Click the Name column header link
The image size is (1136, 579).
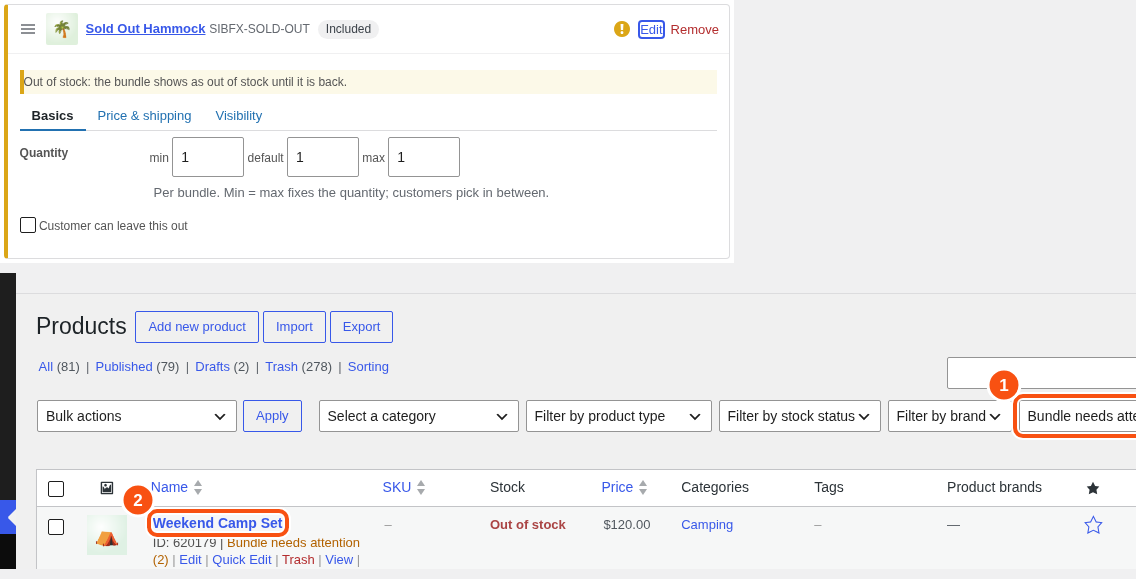tap(170, 488)
